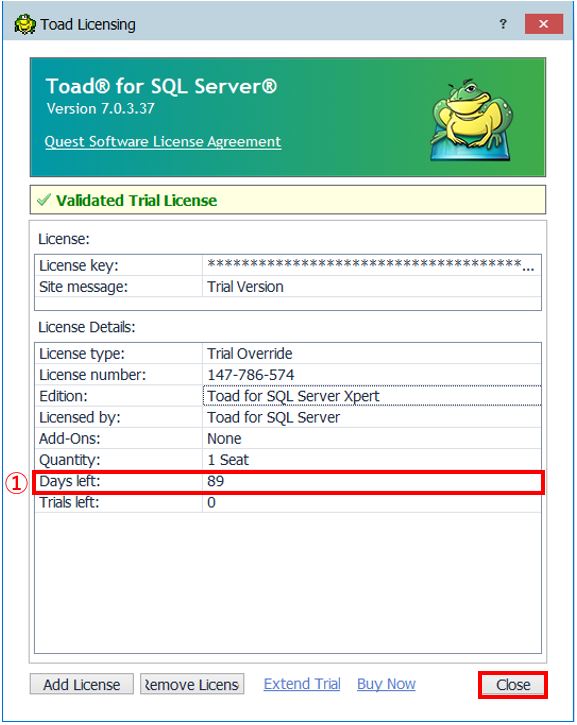This screenshot has width=577, height=725.
Task: Click the green checkmark validation icon
Action: (x=43, y=200)
